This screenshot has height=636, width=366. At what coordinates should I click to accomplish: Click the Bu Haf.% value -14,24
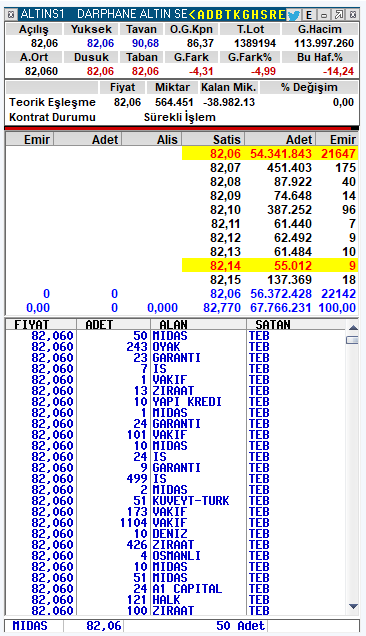(338, 71)
